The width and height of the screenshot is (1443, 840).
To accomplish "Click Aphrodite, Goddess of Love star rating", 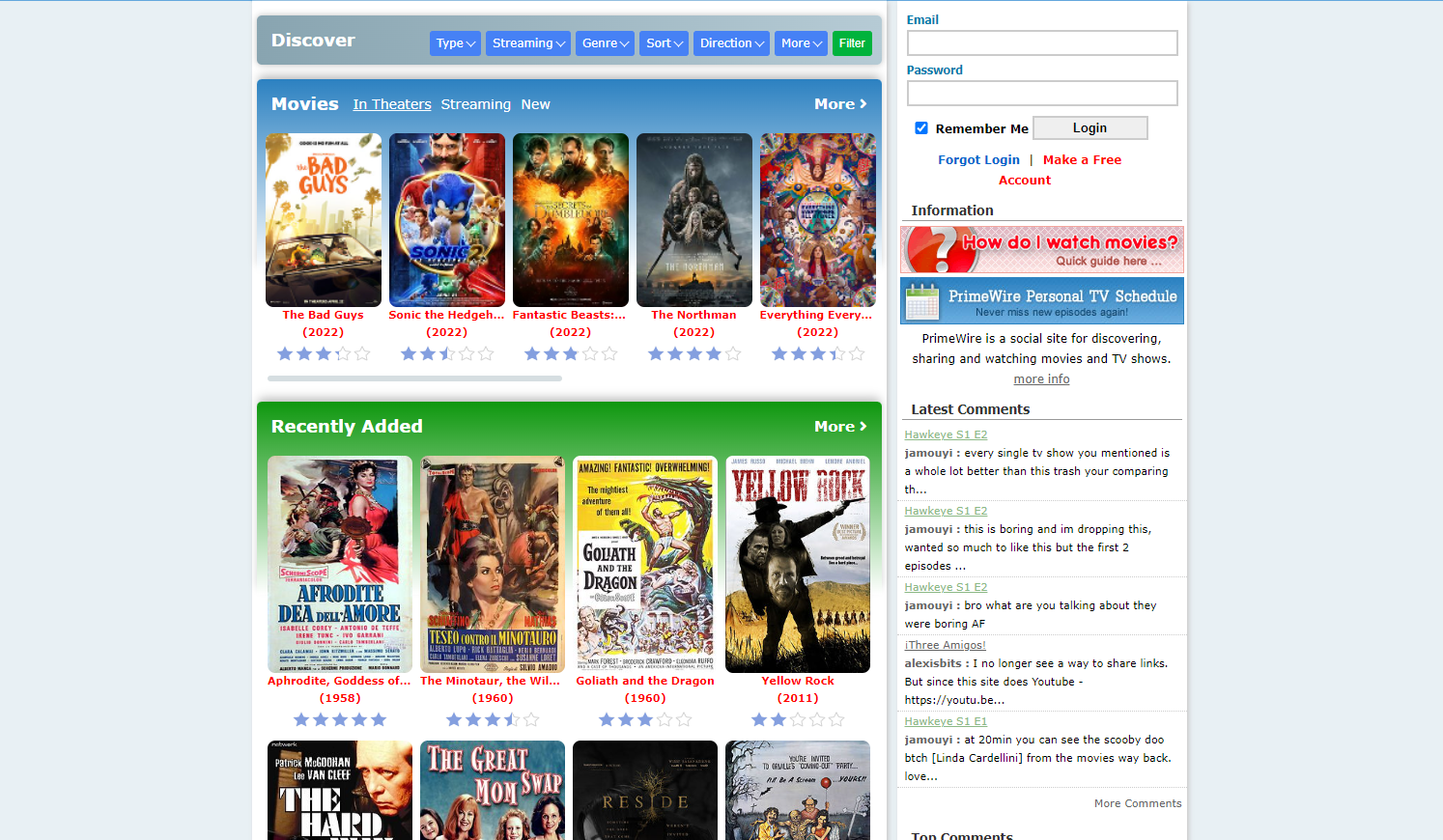I will point(340,720).
